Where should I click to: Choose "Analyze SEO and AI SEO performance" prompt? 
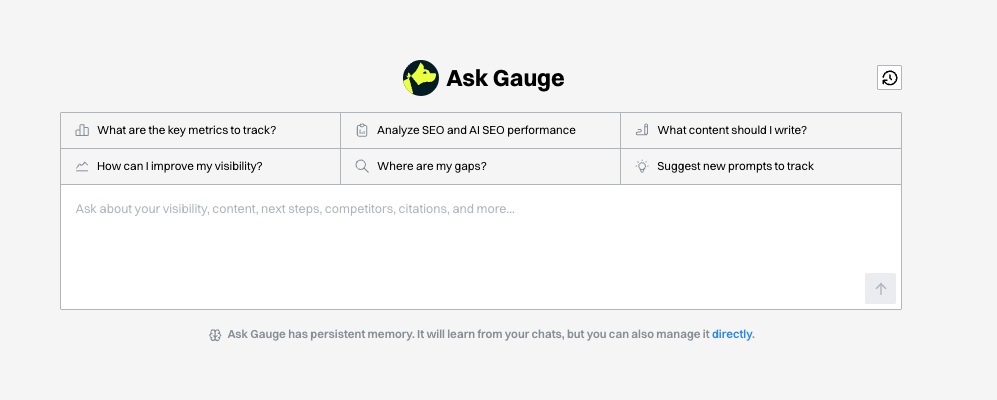(476, 130)
